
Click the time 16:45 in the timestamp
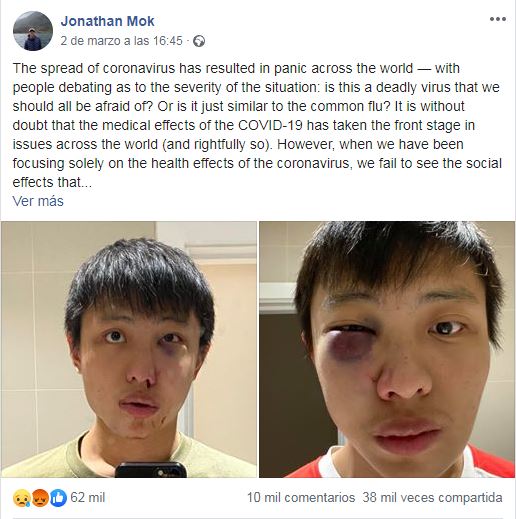(168, 41)
